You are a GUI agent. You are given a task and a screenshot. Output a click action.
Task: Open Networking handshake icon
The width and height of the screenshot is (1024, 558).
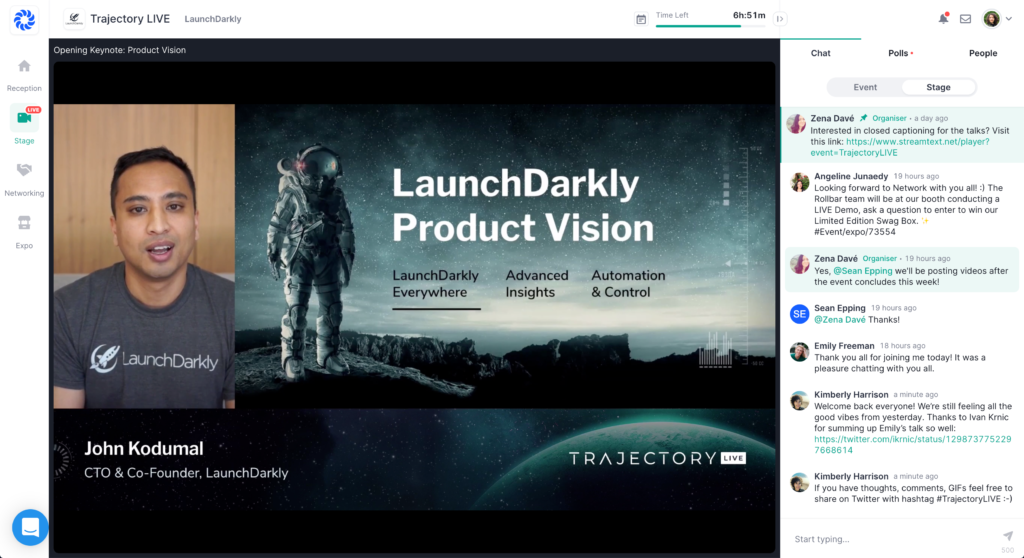point(24,171)
